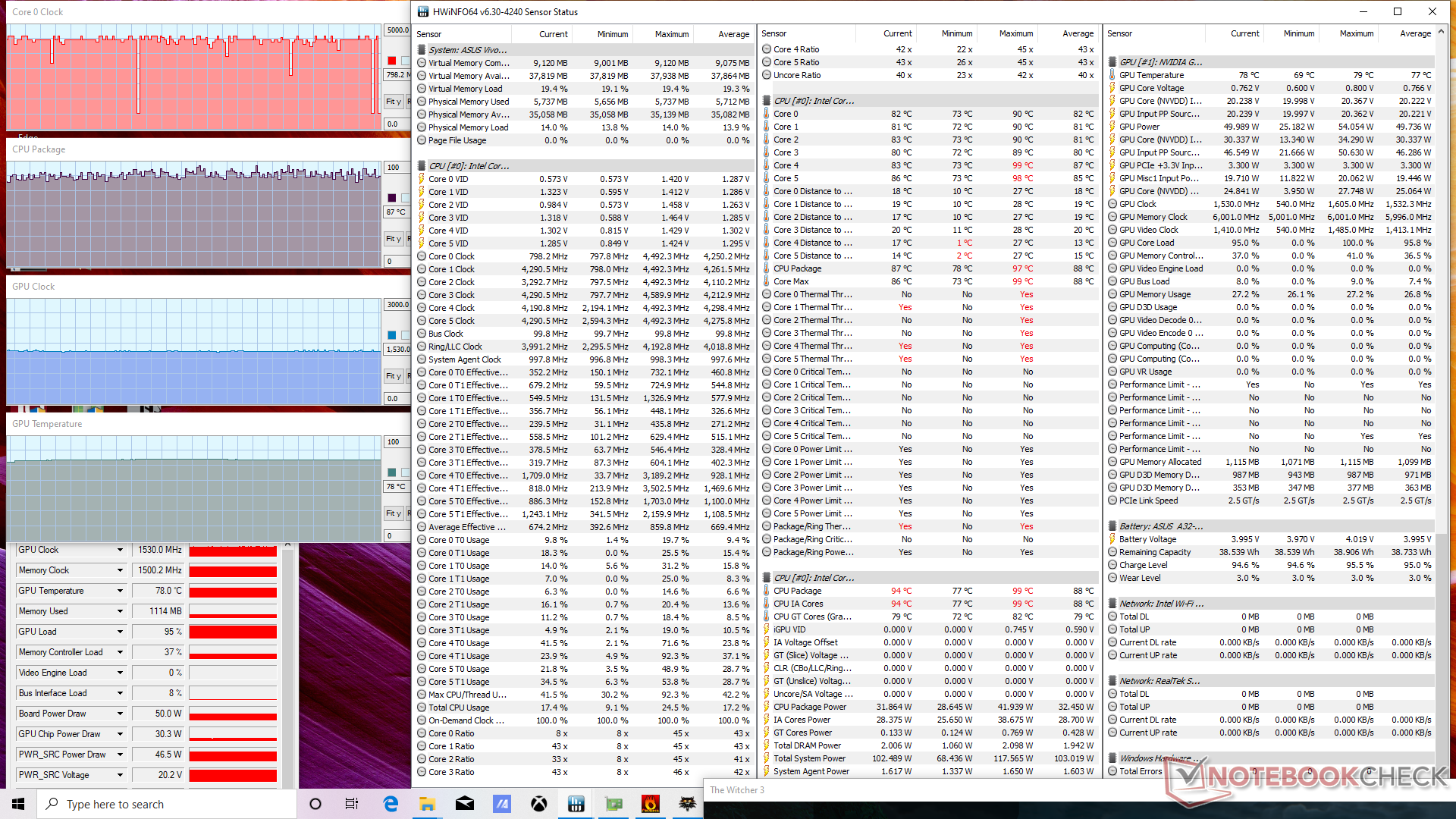The image size is (1456, 819).
Task: Click the Total Errors sensor icon
Action: point(1112,771)
